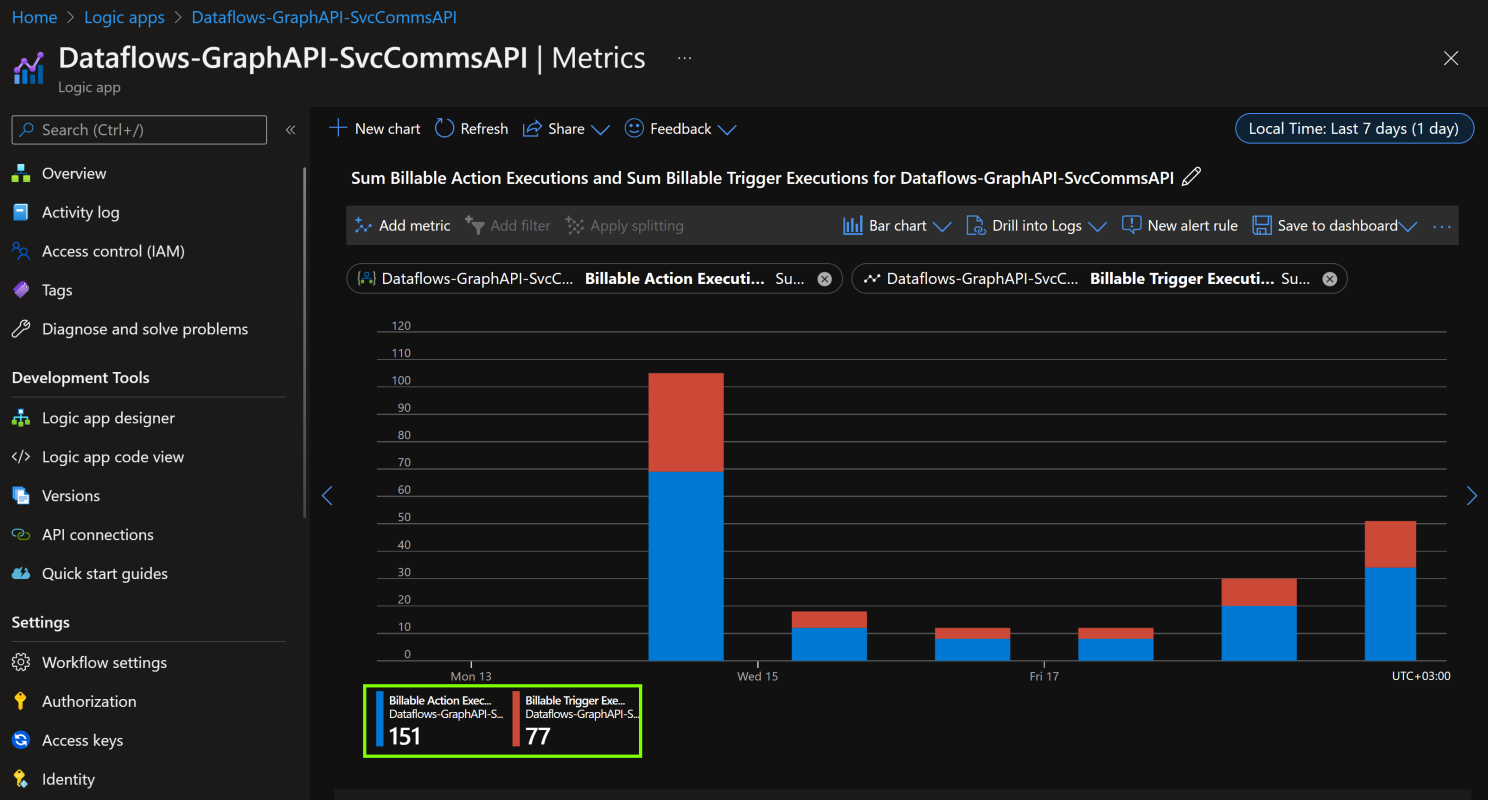The height and width of the screenshot is (800, 1488).
Task: Click the Refresh icon in toolbar
Action: 445,129
